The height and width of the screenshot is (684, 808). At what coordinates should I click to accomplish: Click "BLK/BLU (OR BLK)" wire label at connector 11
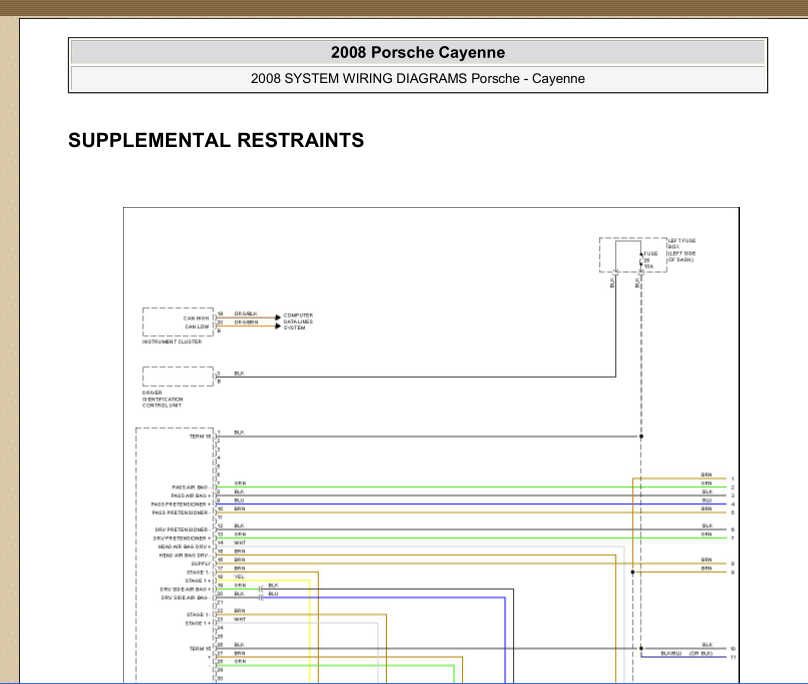[x=687, y=654]
